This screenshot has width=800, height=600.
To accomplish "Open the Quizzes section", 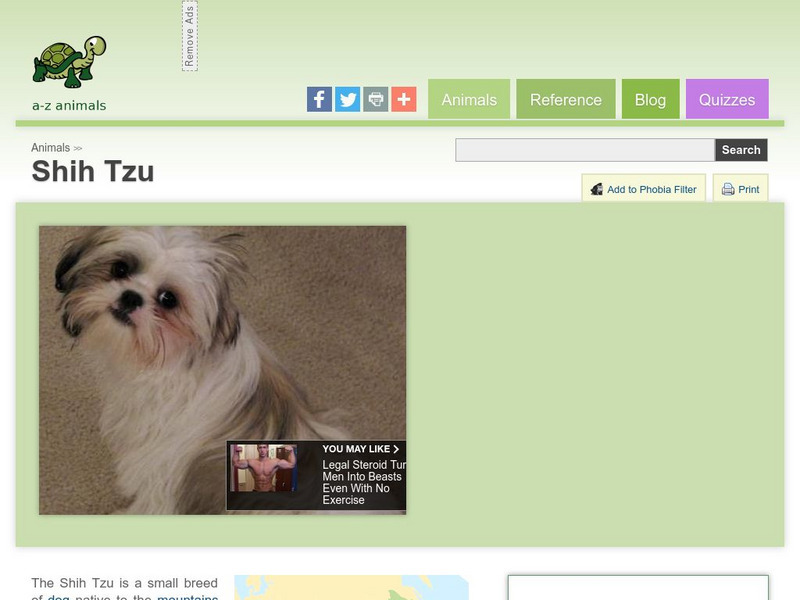I will point(727,99).
